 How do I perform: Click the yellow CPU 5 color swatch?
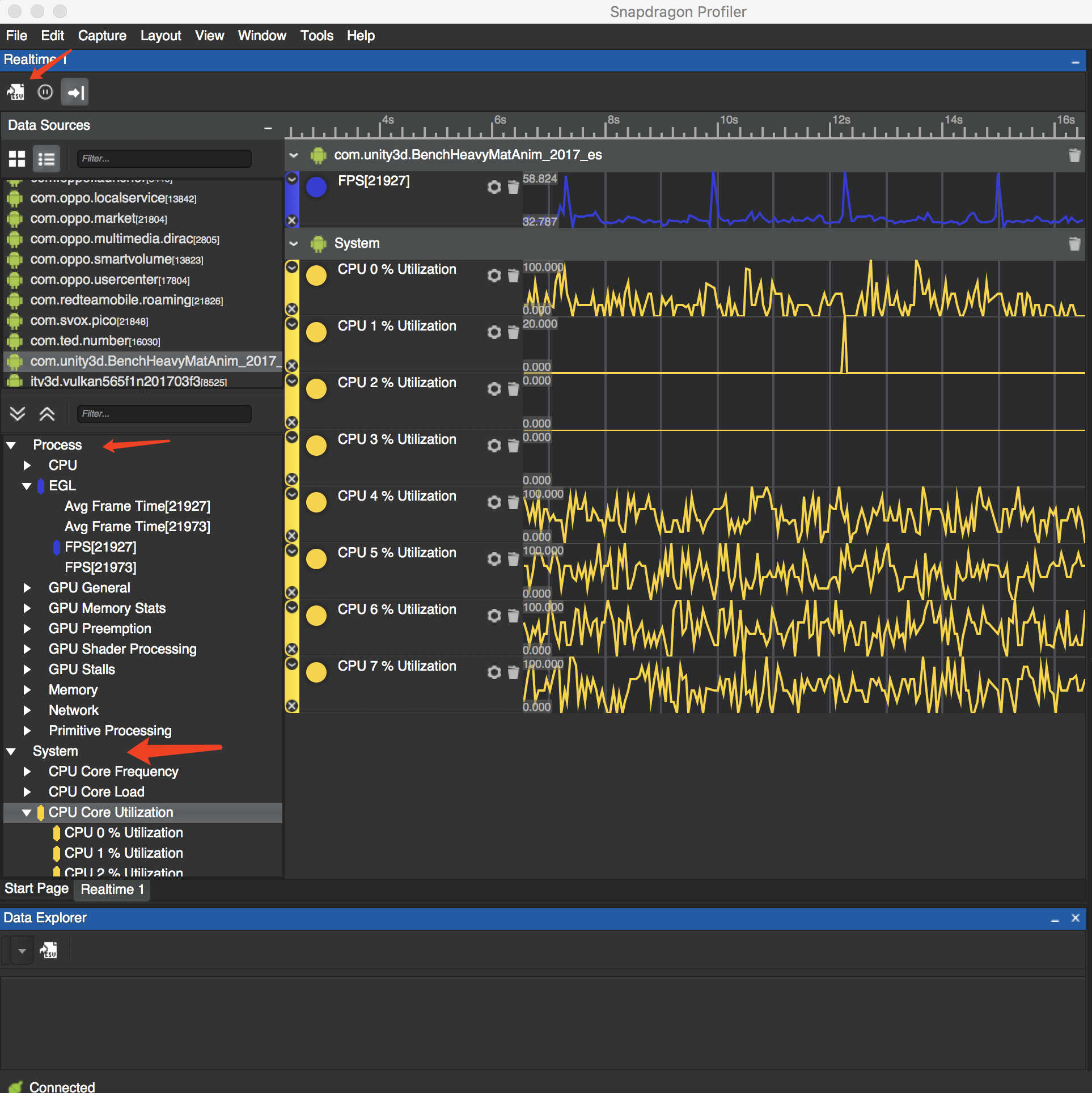316,559
